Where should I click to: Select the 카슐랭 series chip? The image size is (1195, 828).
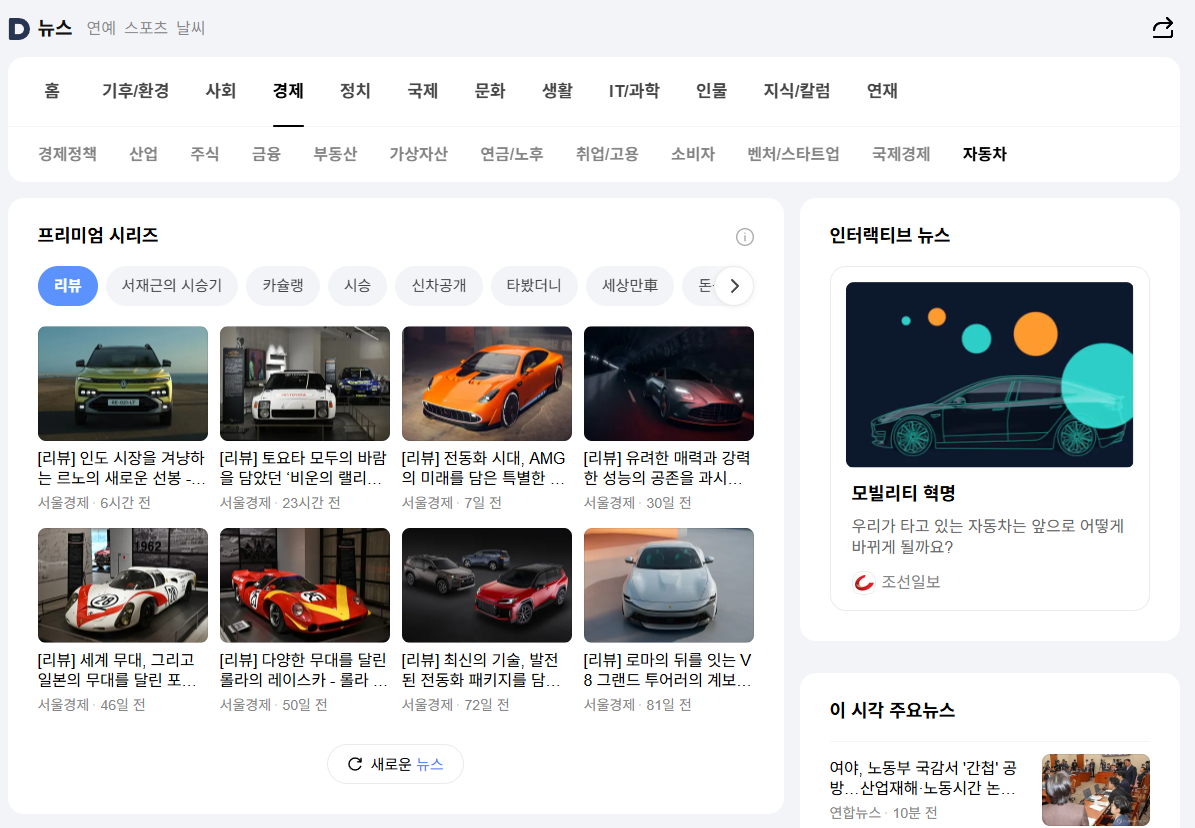[x=283, y=286]
